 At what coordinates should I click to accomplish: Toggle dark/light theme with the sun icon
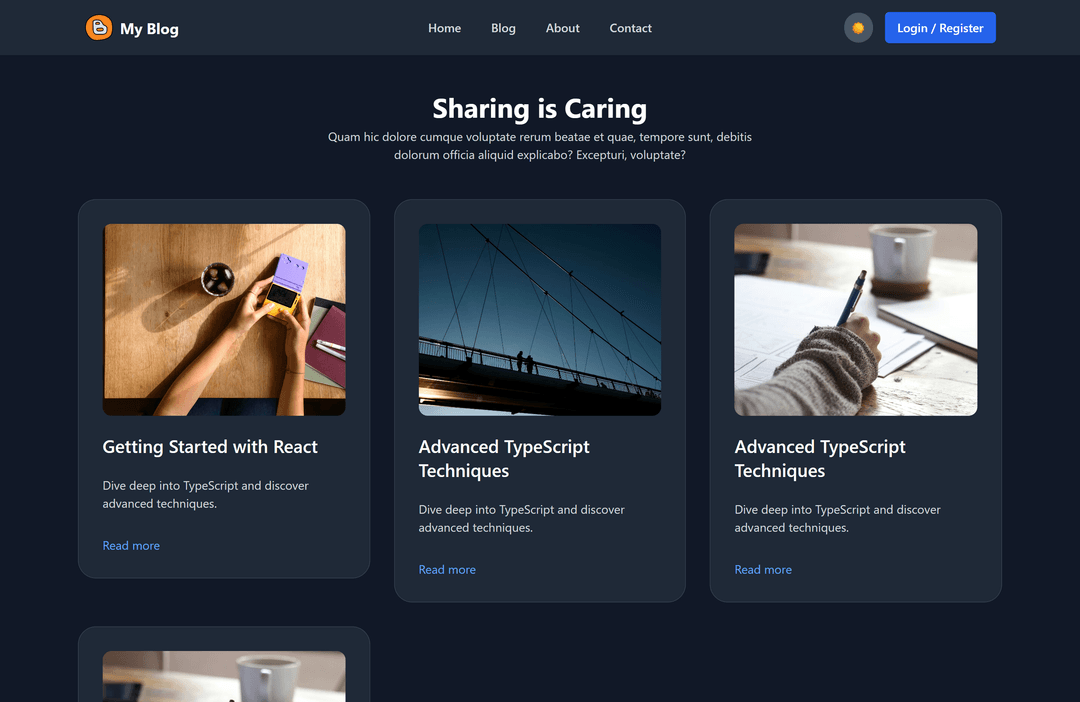(858, 27)
